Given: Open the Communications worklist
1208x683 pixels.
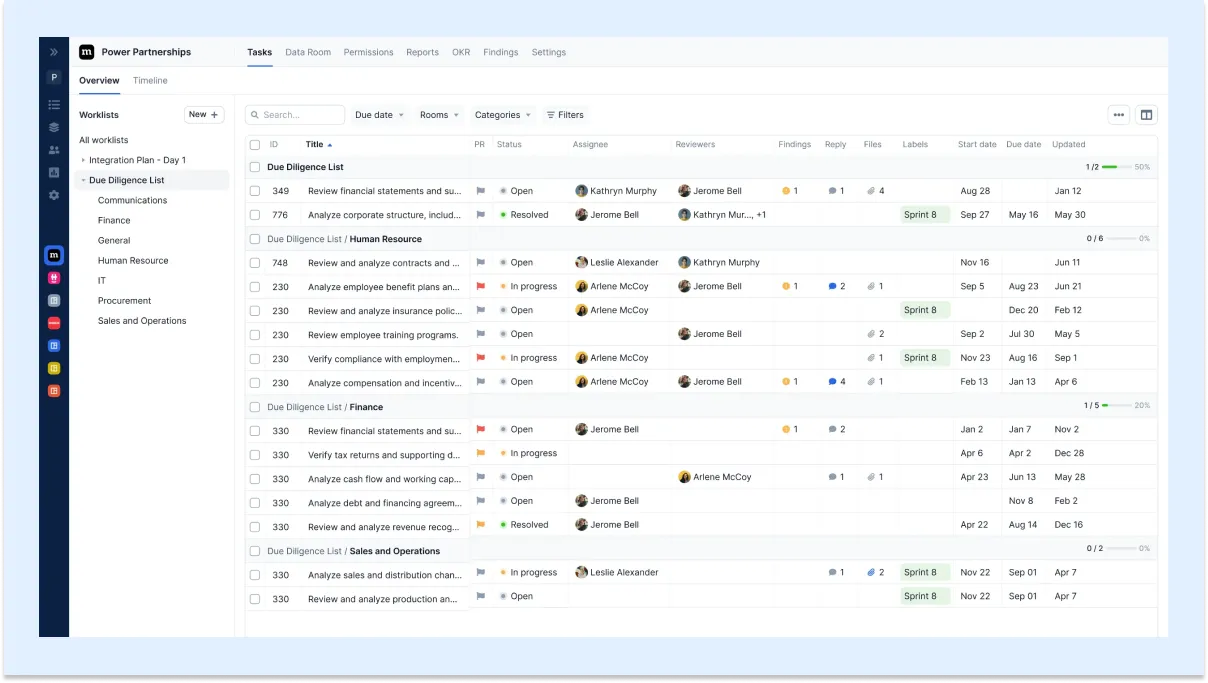Looking at the screenshot, I should (132, 200).
